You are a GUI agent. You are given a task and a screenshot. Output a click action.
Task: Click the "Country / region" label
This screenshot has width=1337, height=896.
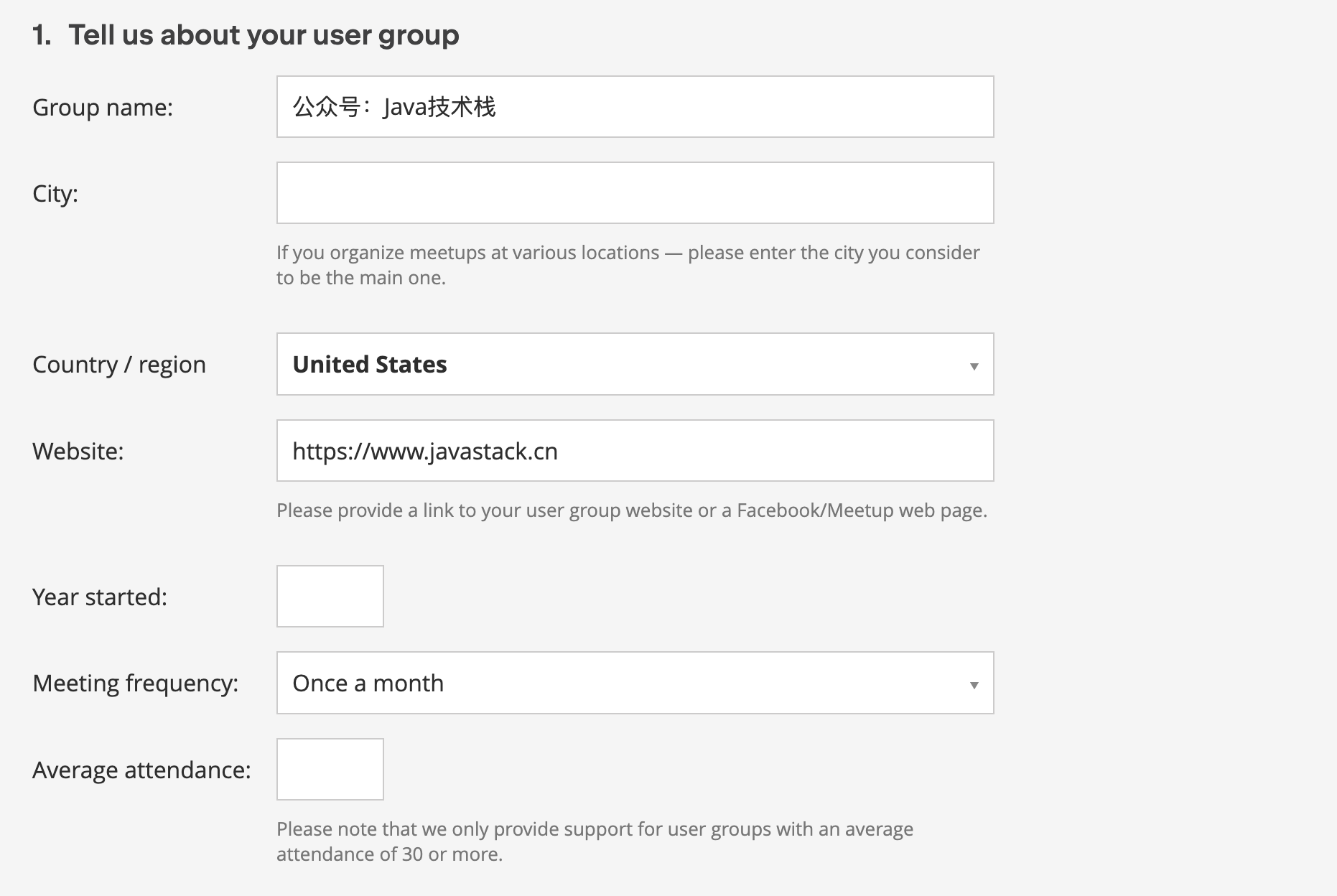[x=119, y=365]
